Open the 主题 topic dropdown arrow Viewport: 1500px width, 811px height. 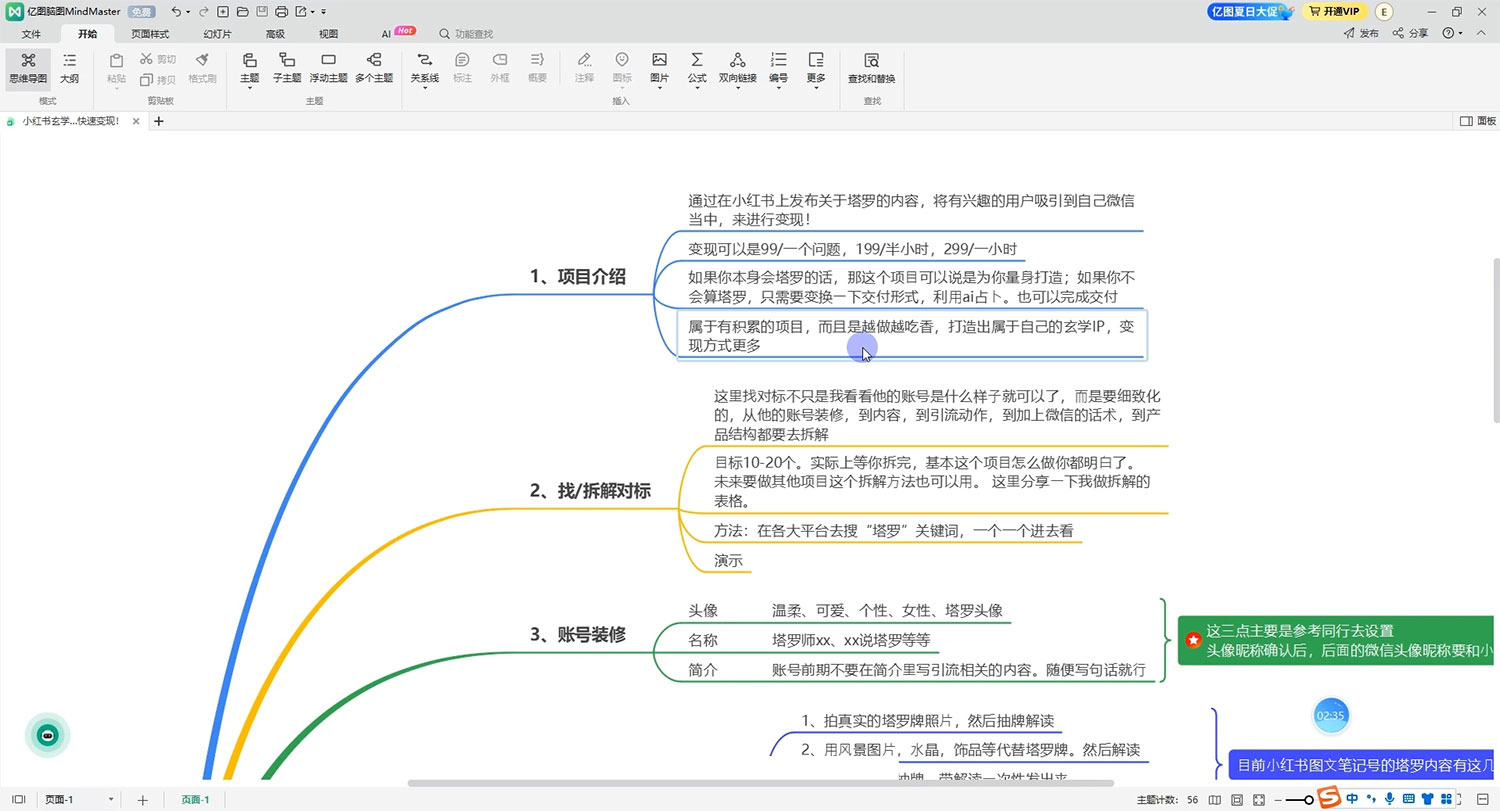click(249, 88)
